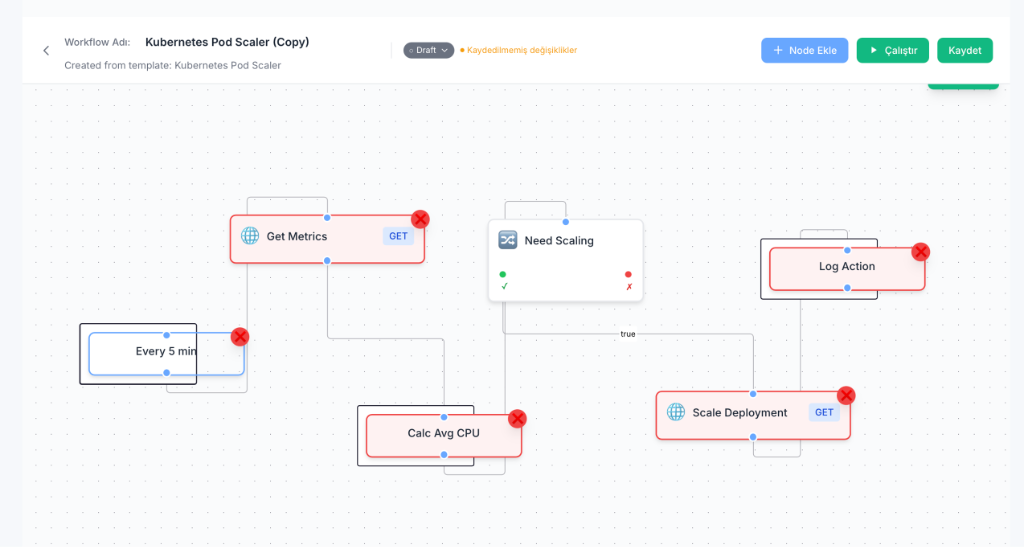Select the Calc Avg CPU node
Viewport: 1024px width, 547px height.
pos(443,434)
